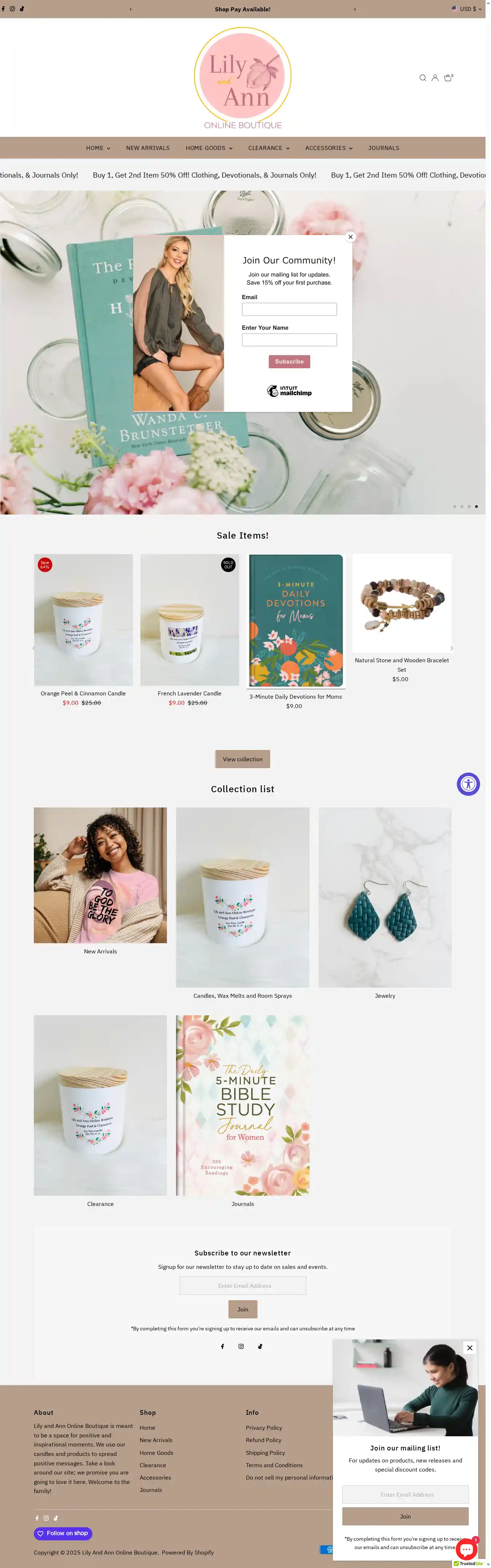Expand the USD currency selector
491x1568 pixels.
tap(466, 9)
